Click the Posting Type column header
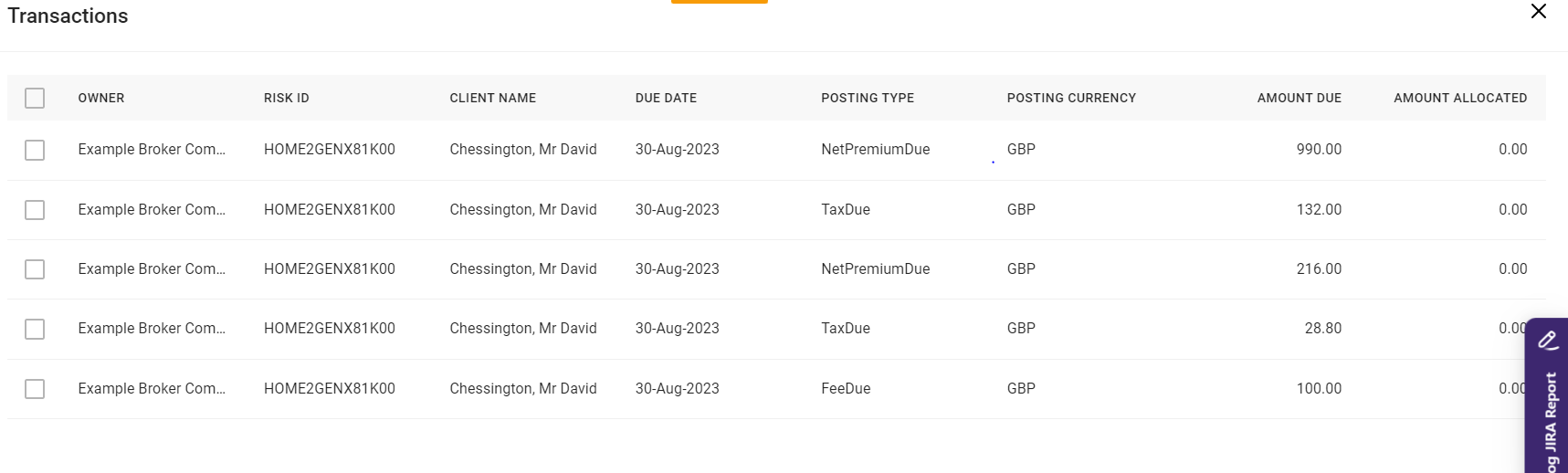 click(x=868, y=98)
